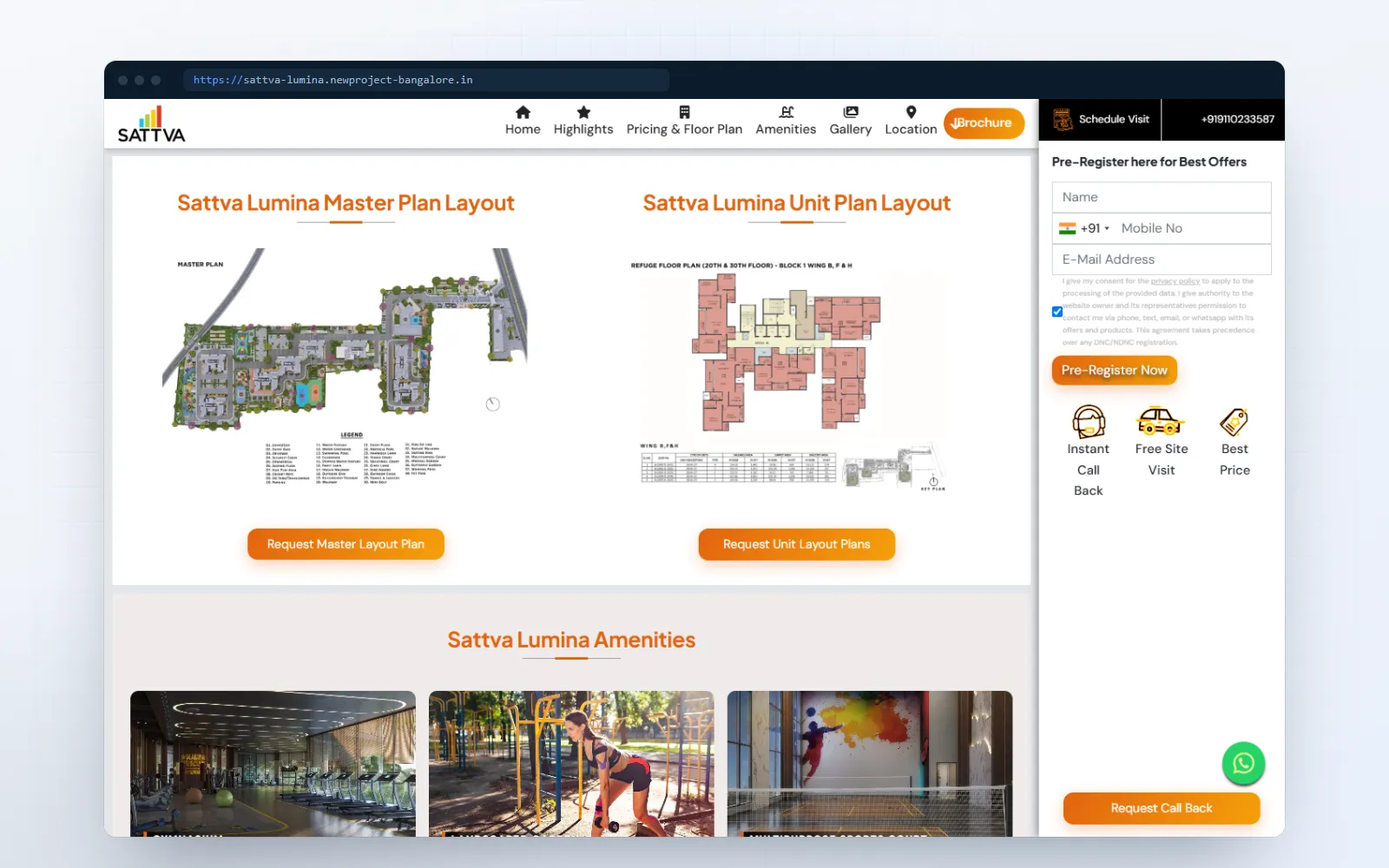The height and width of the screenshot is (868, 1389).
Task: Click 'Pre-Register here for Best Offers' text
Action: (1149, 162)
